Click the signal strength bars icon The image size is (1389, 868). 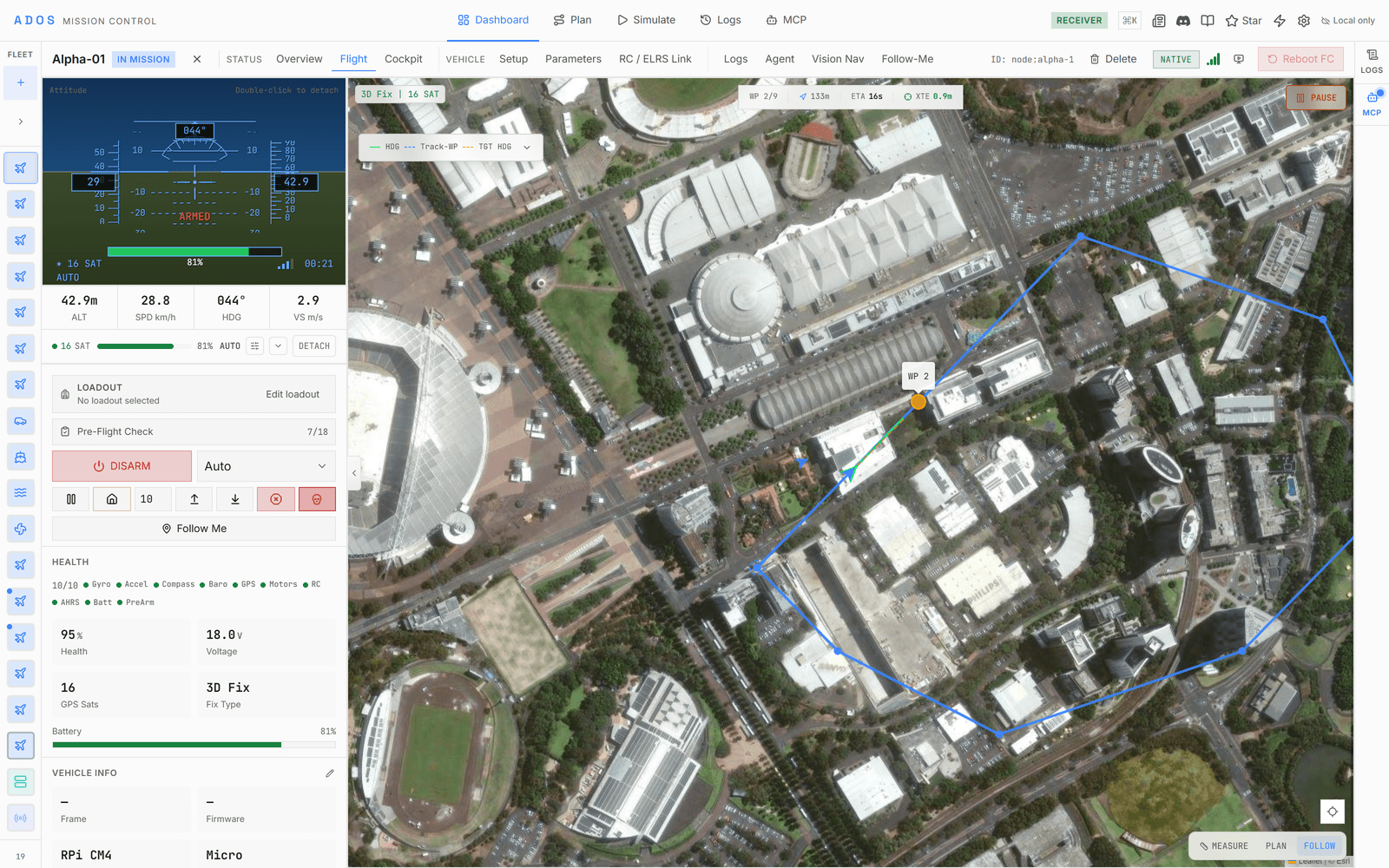[1213, 59]
